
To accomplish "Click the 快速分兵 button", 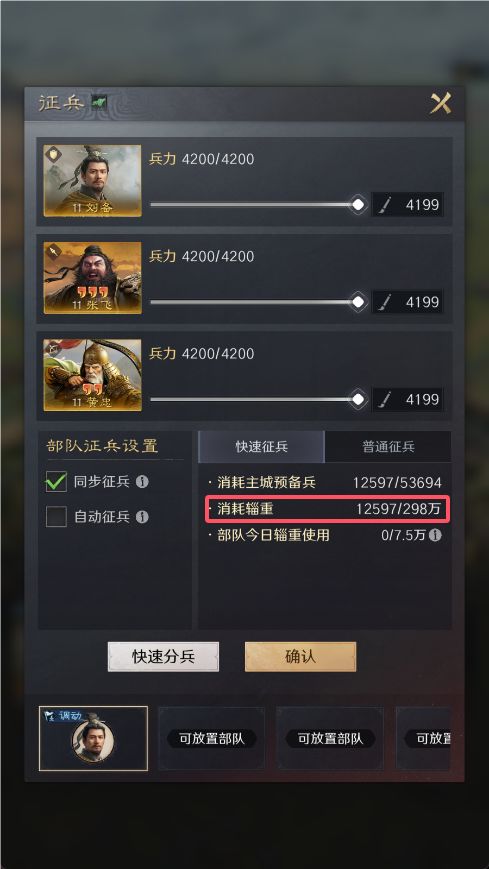I will coord(164,657).
